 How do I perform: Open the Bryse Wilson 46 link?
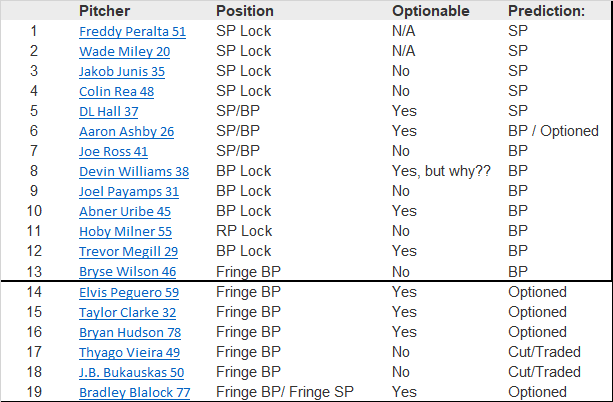(x=127, y=272)
